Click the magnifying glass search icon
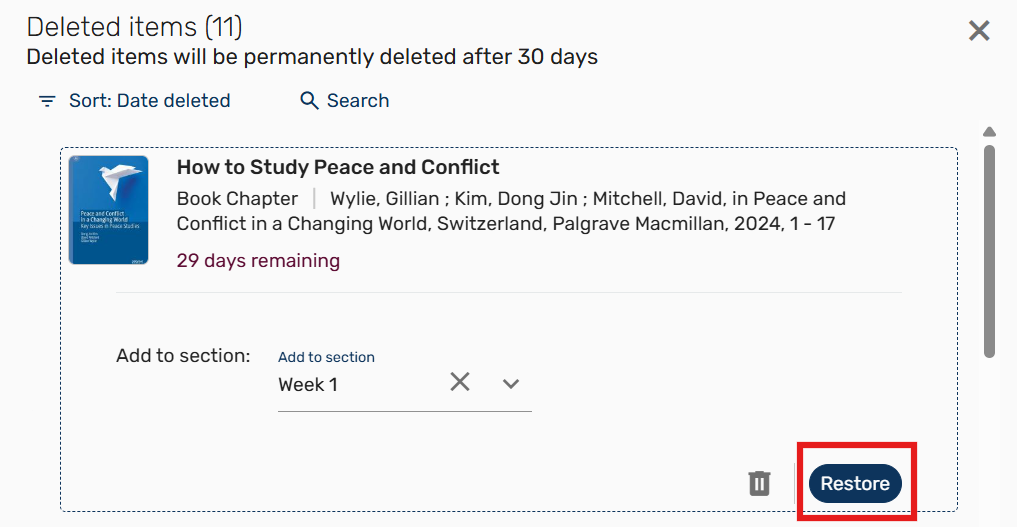The image size is (1017, 527). 310,101
